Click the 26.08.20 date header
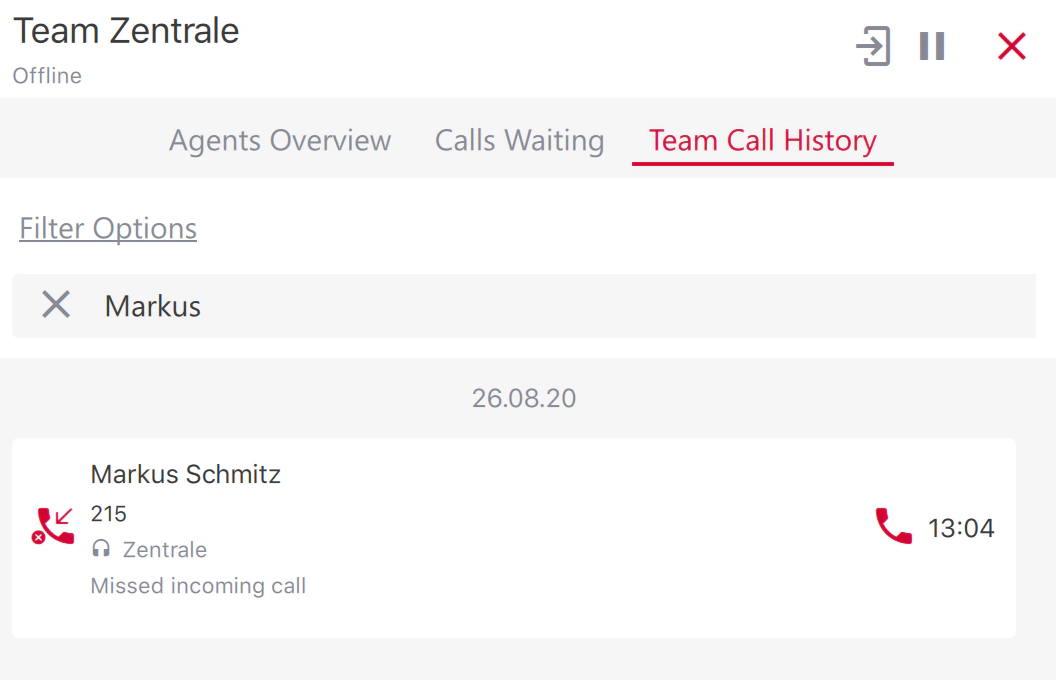Viewport: 1058px width, 680px height. point(524,398)
